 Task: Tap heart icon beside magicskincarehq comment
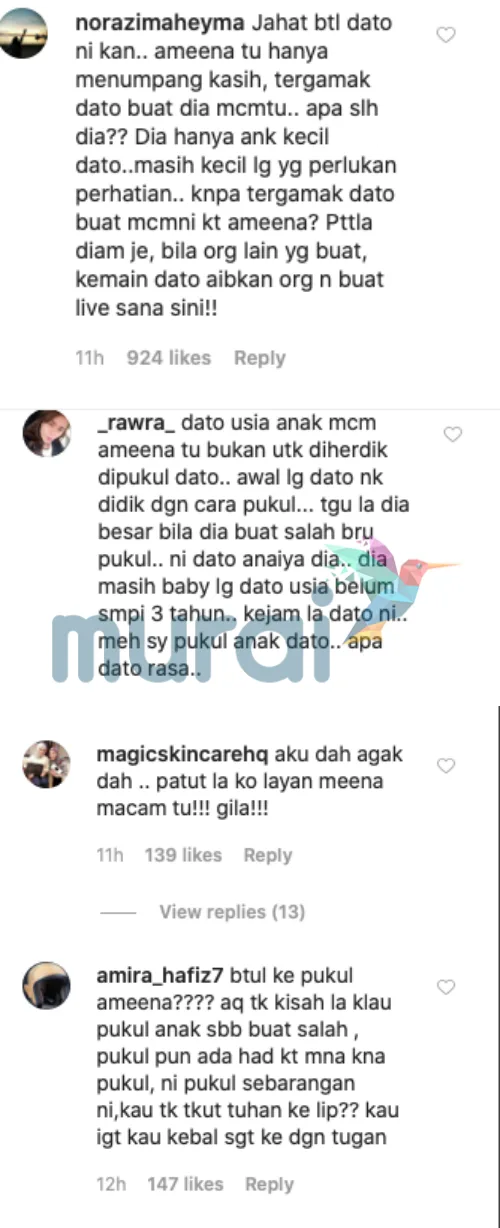click(x=447, y=766)
